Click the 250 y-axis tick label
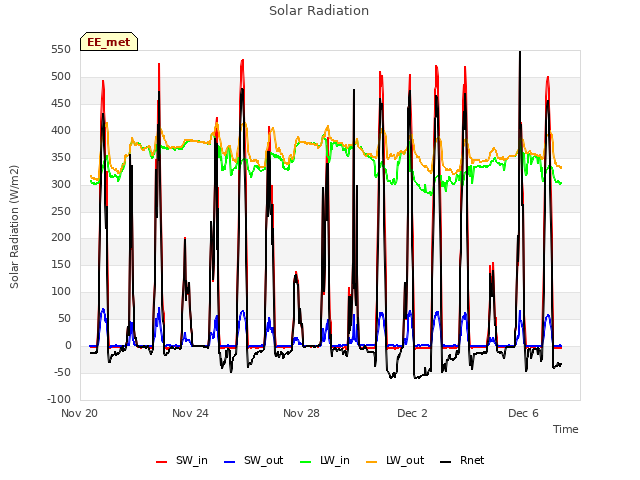The image size is (640, 480). pyautogui.click(x=61, y=211)
